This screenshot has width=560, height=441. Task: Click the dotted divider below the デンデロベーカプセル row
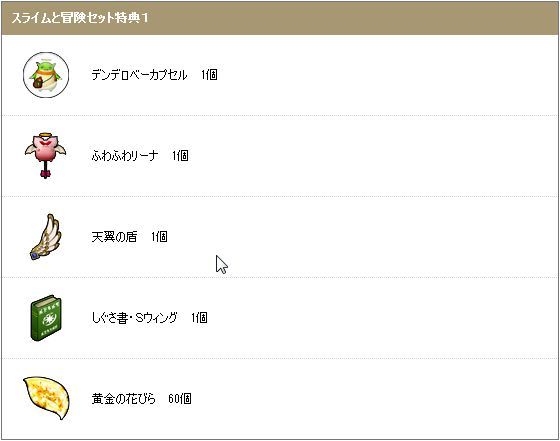coord(280,115)
